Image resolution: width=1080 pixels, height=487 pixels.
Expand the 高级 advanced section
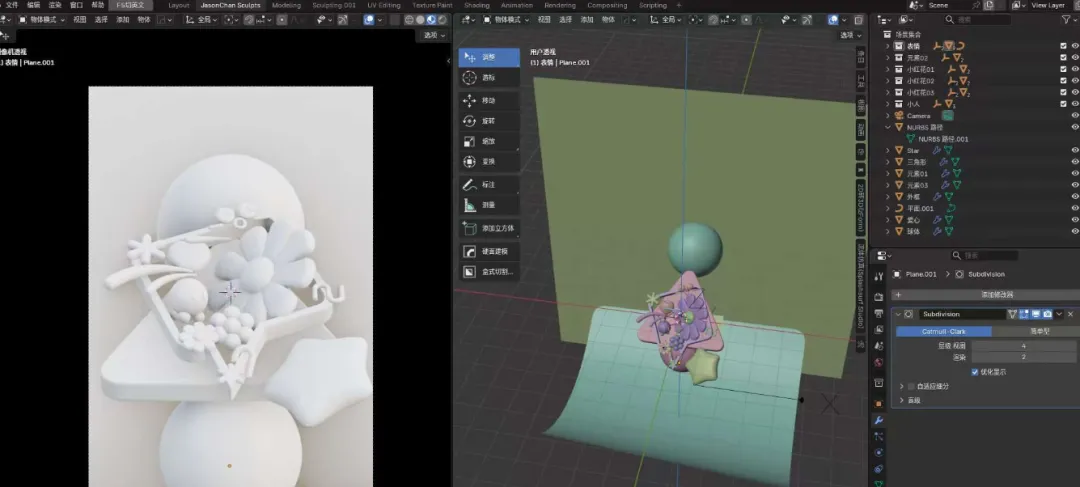pyautogui.click(x=902, y=400)
